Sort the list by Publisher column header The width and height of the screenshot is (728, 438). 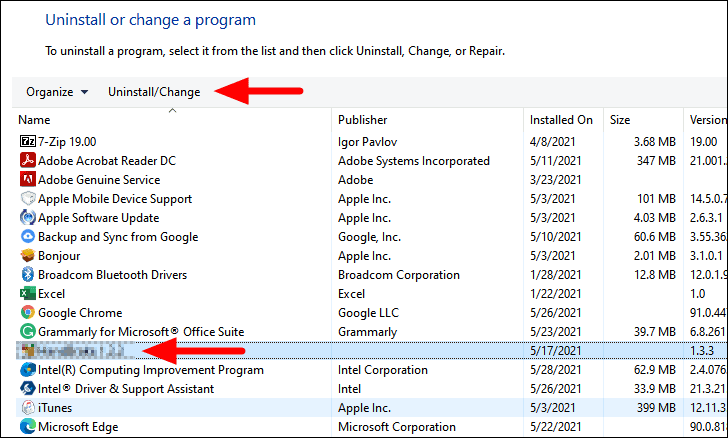tap(363, 120)
